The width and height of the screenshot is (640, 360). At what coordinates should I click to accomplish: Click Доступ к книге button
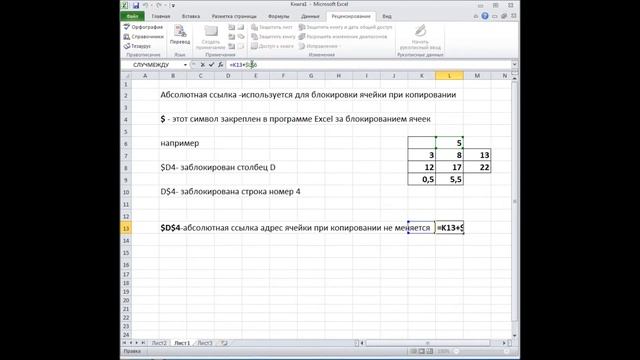[272, 46]
